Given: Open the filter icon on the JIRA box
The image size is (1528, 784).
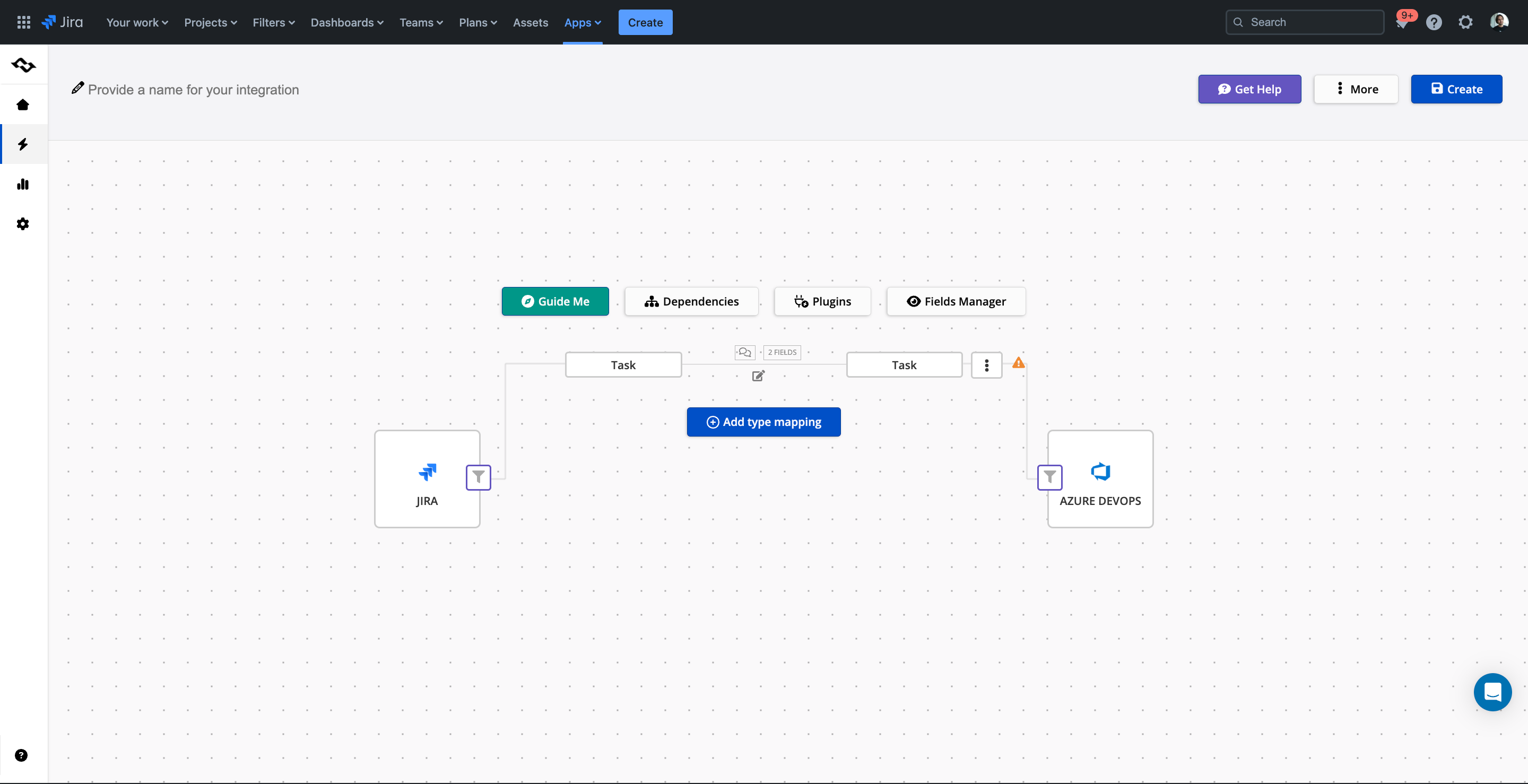Looking at the screenshot, I should (x=478, y=477).
